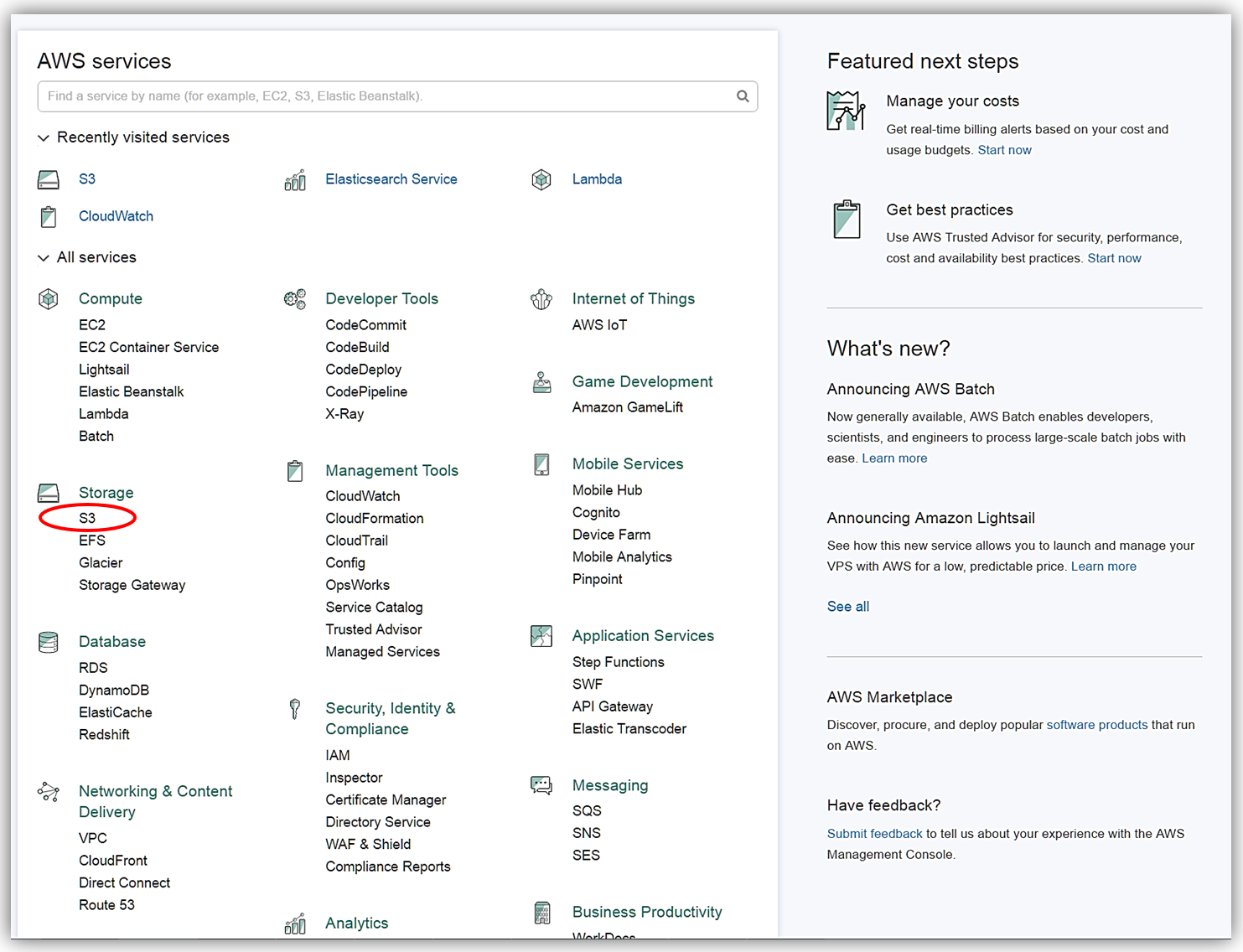Click the Compute category cube icon
The width and height of the screenshot is (1243, 952).
coord(49,299)
